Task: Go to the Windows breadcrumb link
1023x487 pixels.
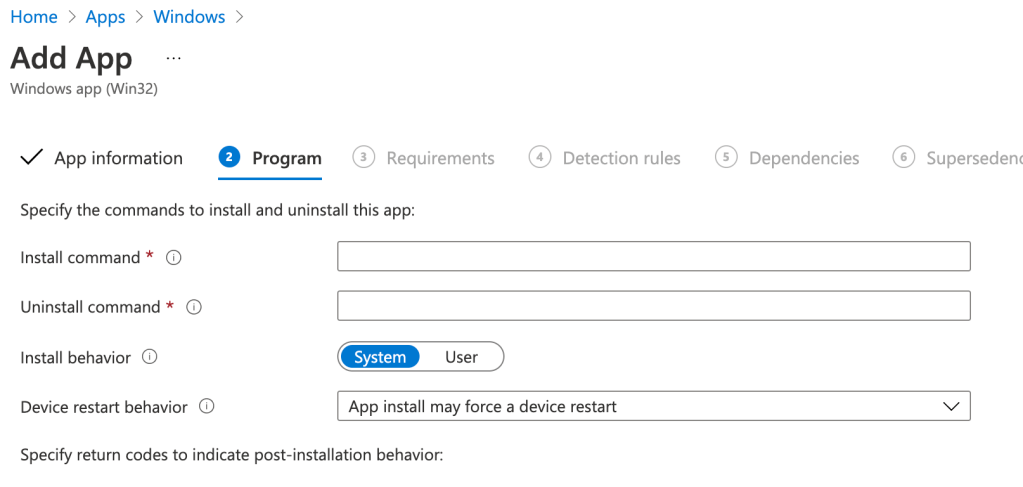Action: [189, 17]
